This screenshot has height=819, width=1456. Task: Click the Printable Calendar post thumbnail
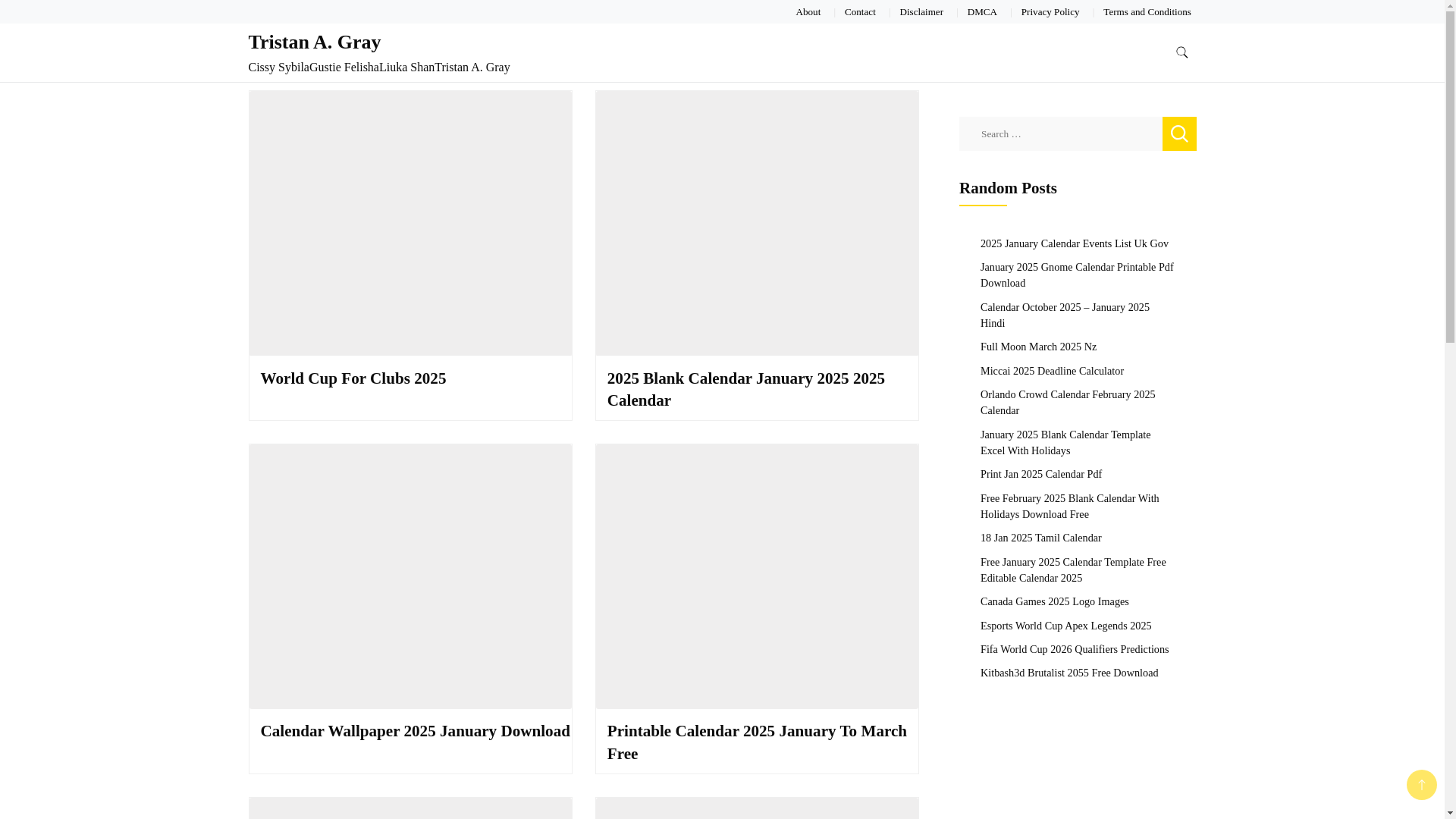click(757, 576)
